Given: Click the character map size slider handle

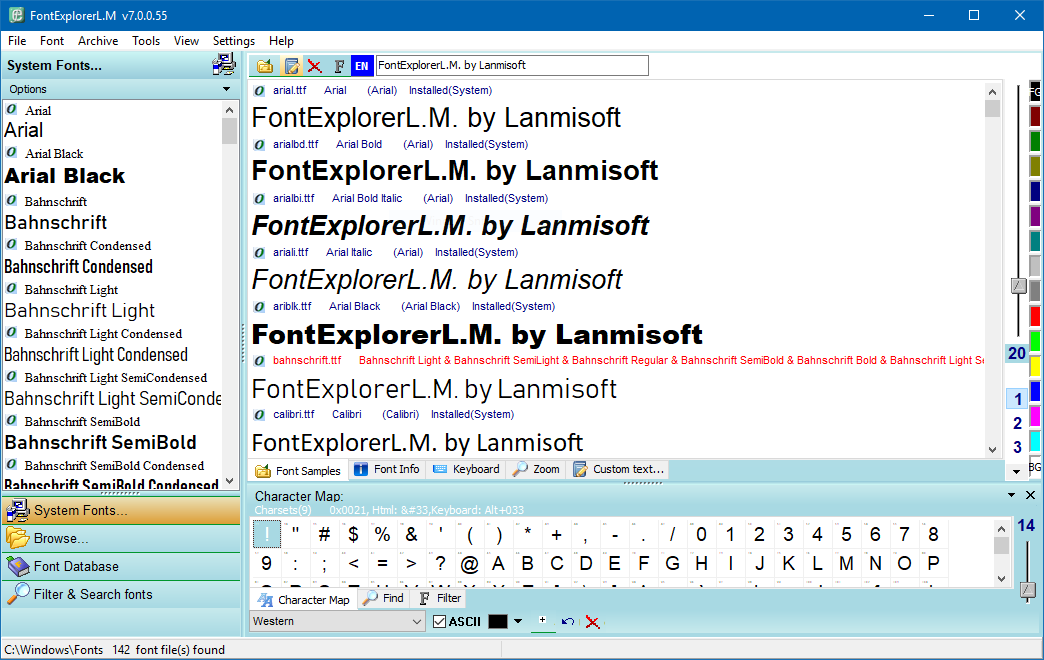Looking at the screenshot, I should (x=1028, y=590).
